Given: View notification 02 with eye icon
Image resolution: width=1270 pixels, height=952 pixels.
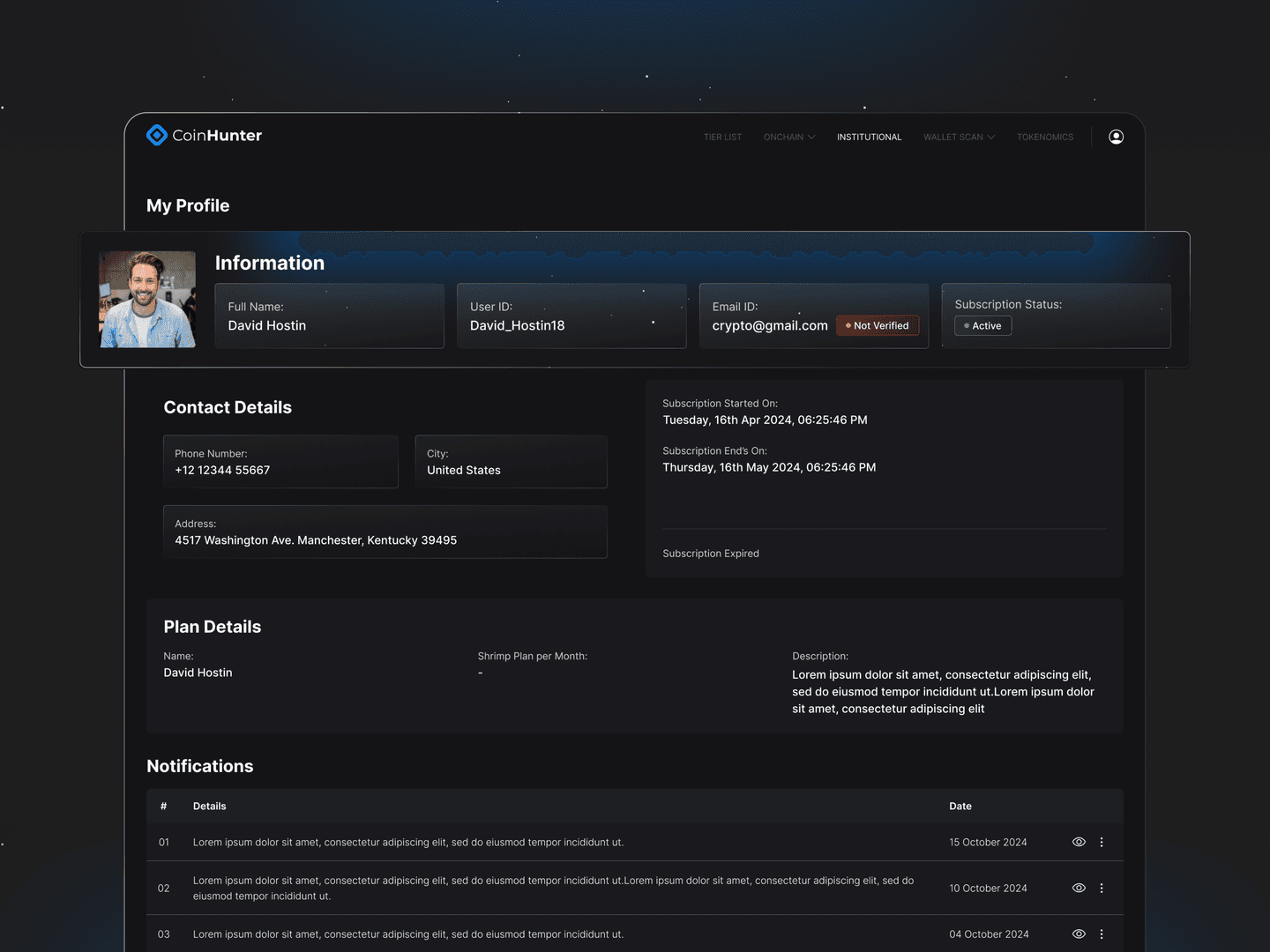Looking at the screenshot, I should pyautogui.click(x=1078, y=888).
